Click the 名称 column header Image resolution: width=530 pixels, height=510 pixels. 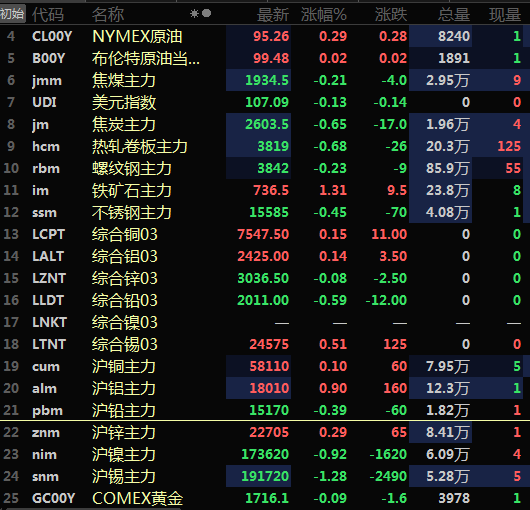[x=108, y=15]
